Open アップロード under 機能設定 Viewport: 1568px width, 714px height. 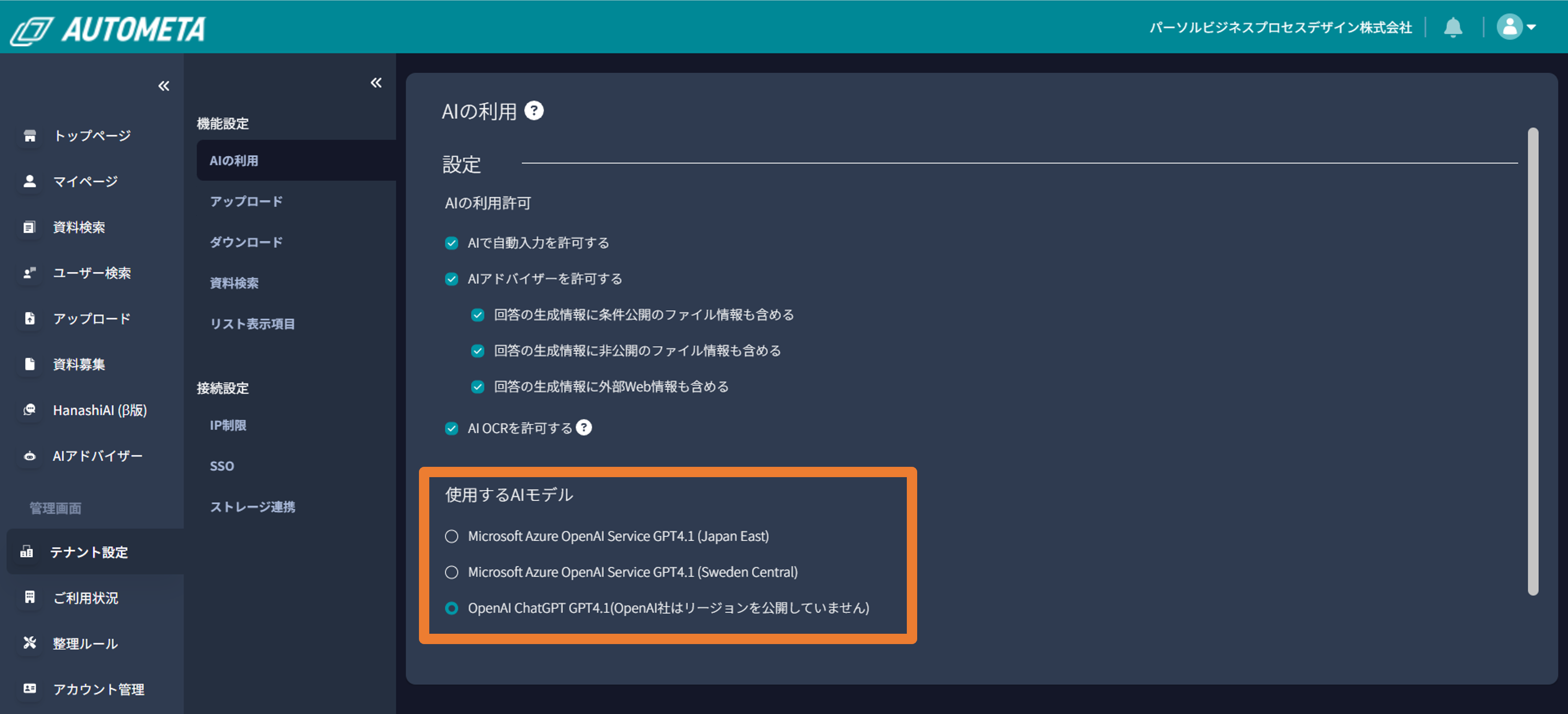tap(247, 201)
